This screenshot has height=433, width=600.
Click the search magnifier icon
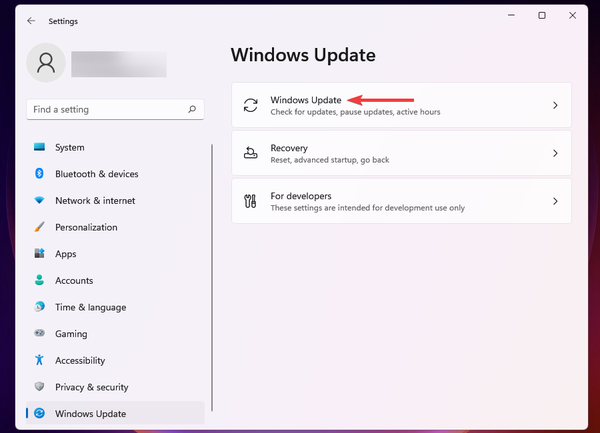click(192, 108)
